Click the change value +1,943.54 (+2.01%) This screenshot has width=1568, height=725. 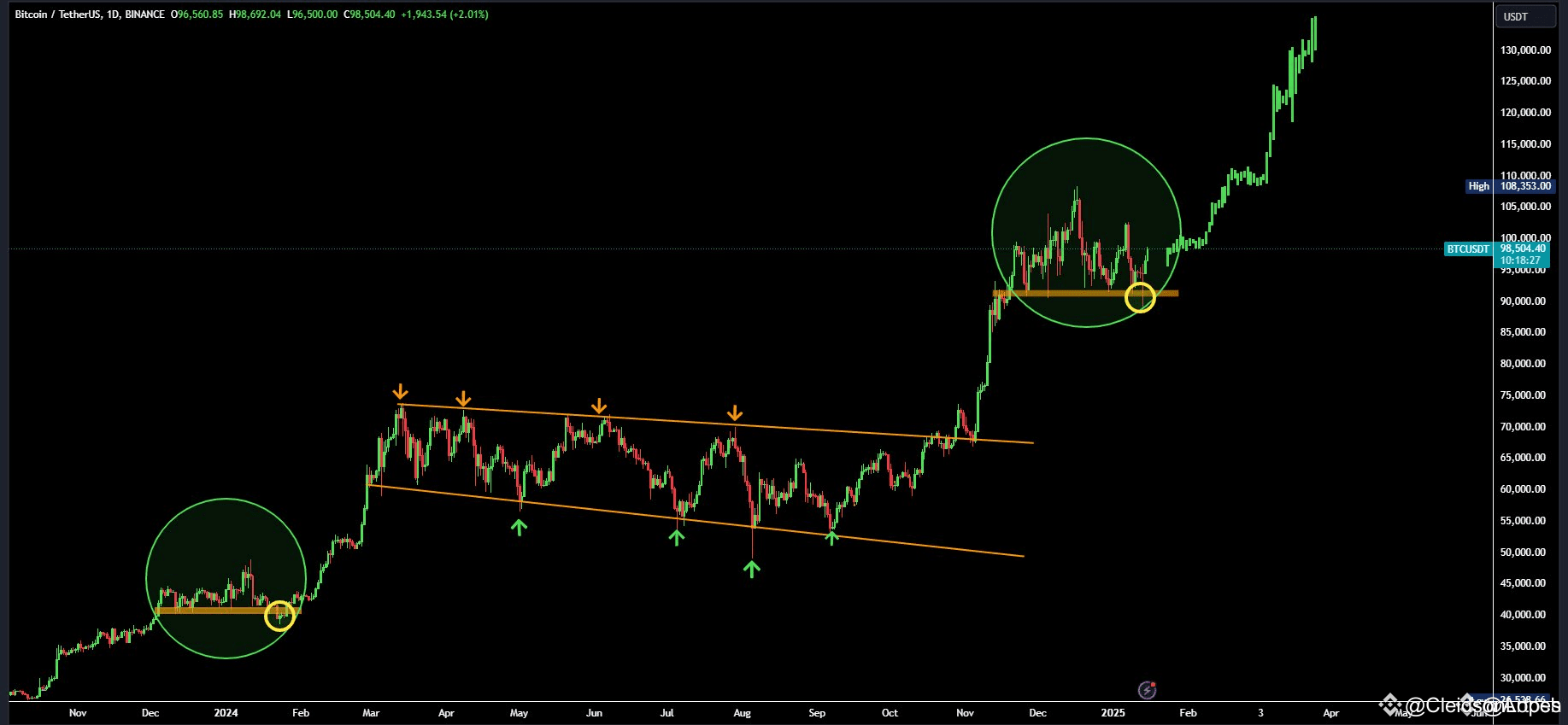click(444, 15)
